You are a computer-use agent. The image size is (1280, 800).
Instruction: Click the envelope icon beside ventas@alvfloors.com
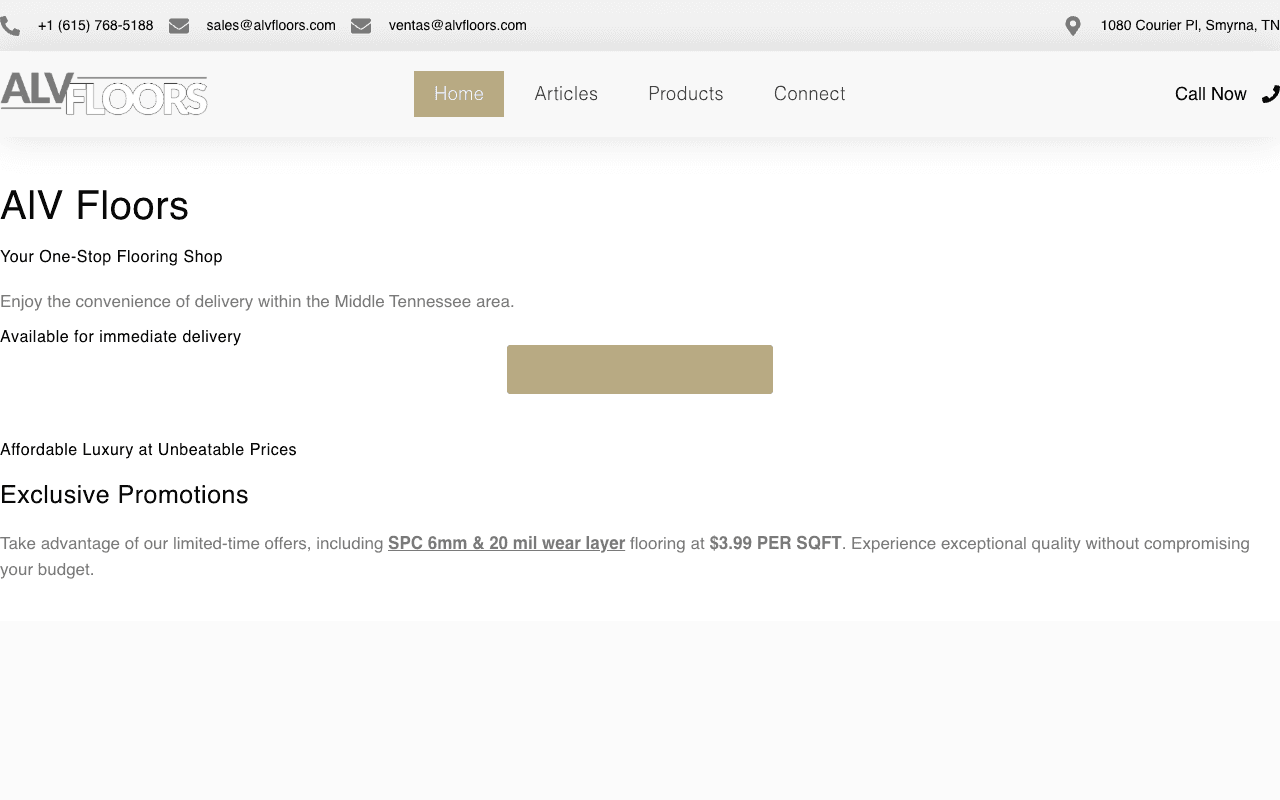(x=361, y=26)
